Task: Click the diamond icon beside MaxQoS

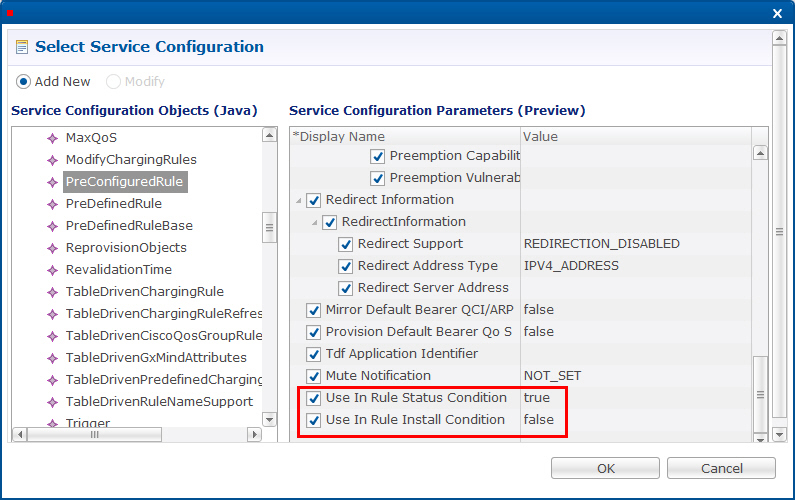Action: [52, 138]
